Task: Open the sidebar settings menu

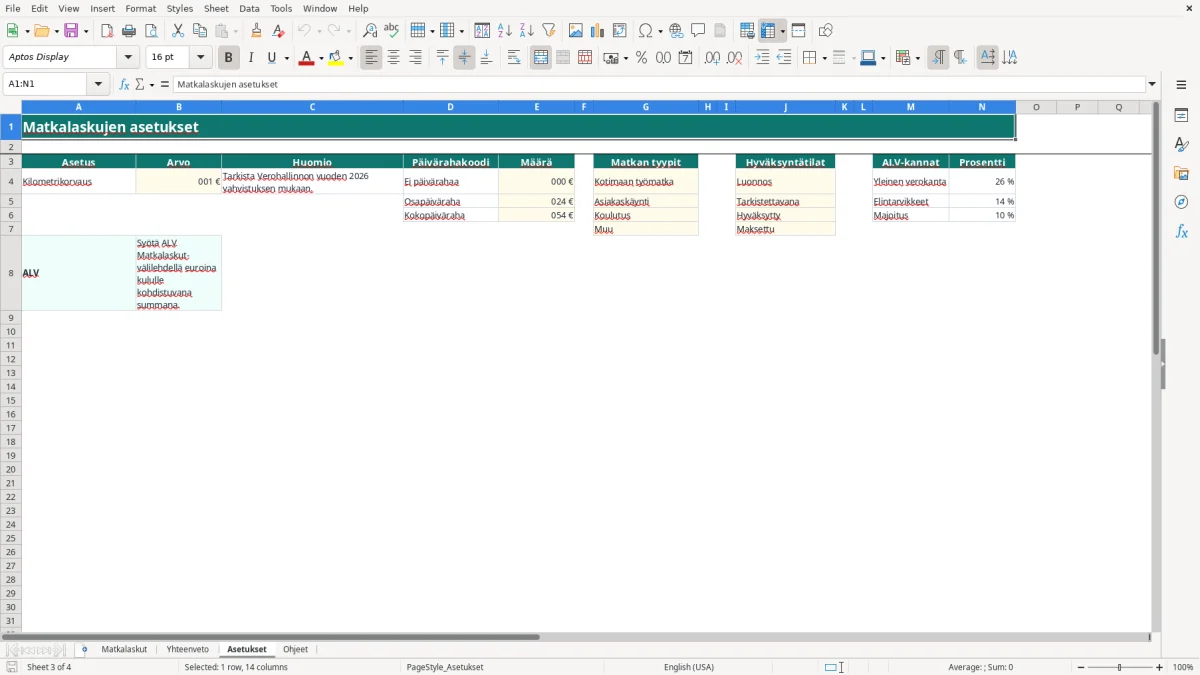Action: click(x=1181, y=84)
